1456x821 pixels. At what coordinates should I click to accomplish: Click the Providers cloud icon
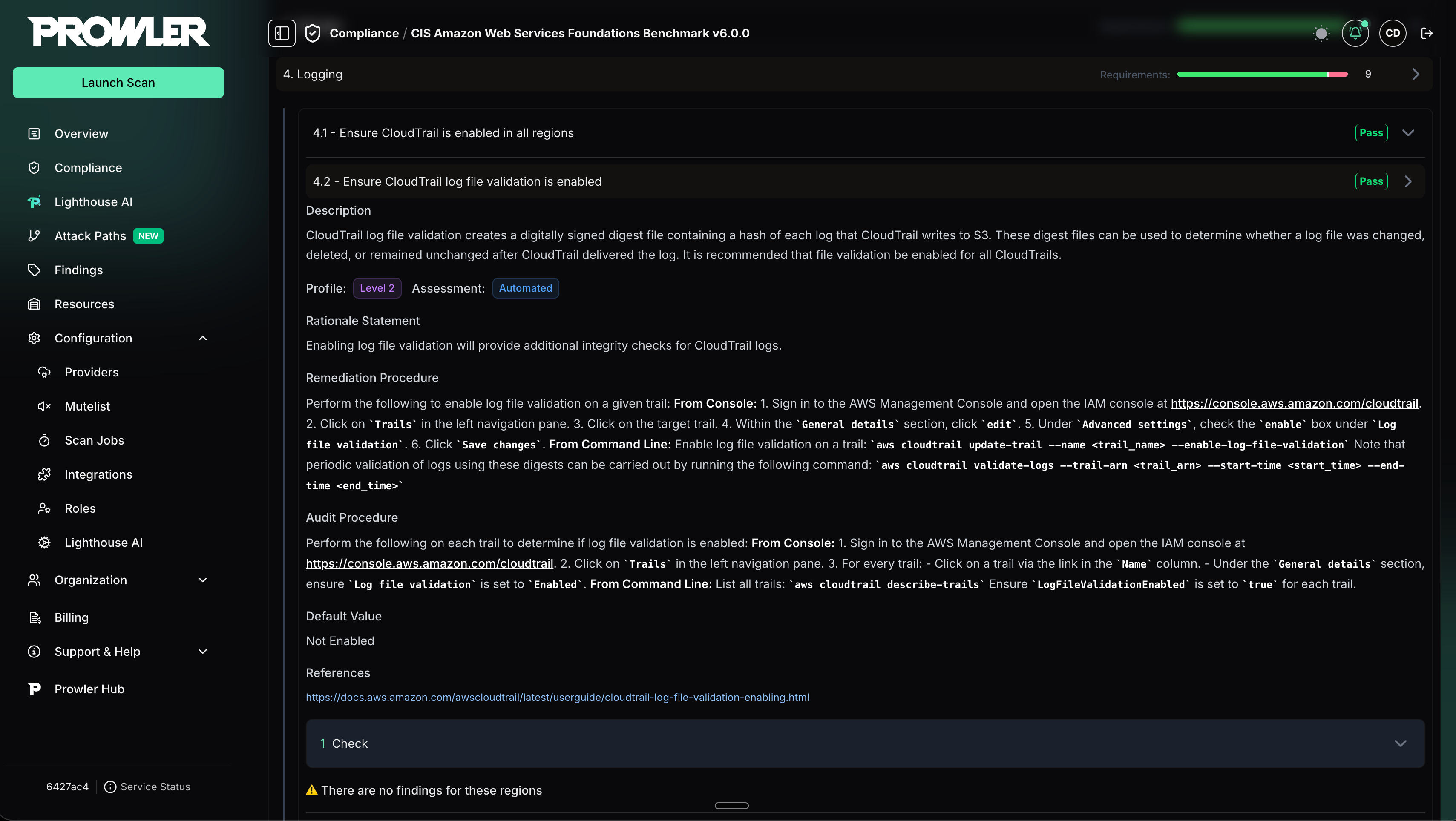(44, 372)
